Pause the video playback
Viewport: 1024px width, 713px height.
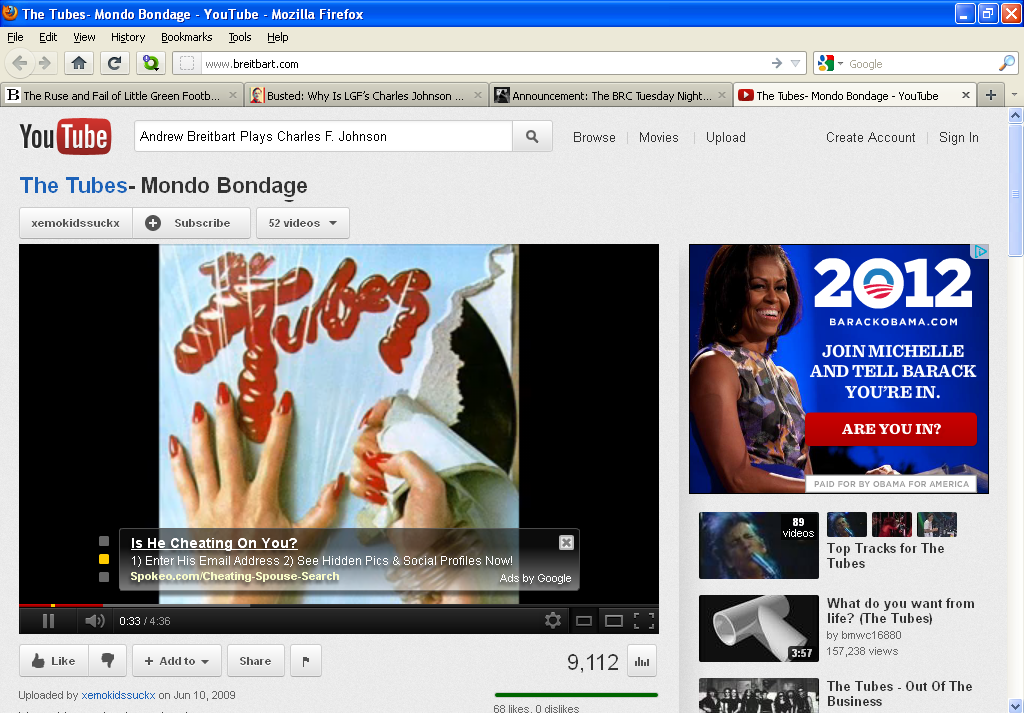pyautogui.click(x=48, y=621)
